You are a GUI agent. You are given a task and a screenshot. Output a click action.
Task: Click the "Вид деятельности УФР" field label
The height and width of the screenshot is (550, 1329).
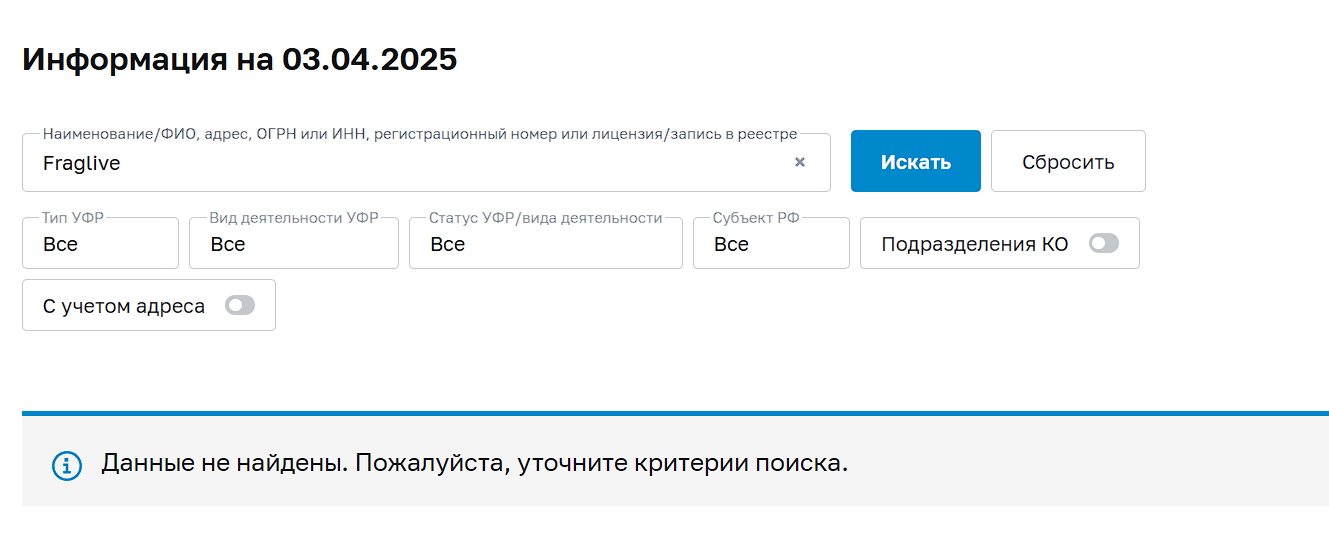click(293, 218)
